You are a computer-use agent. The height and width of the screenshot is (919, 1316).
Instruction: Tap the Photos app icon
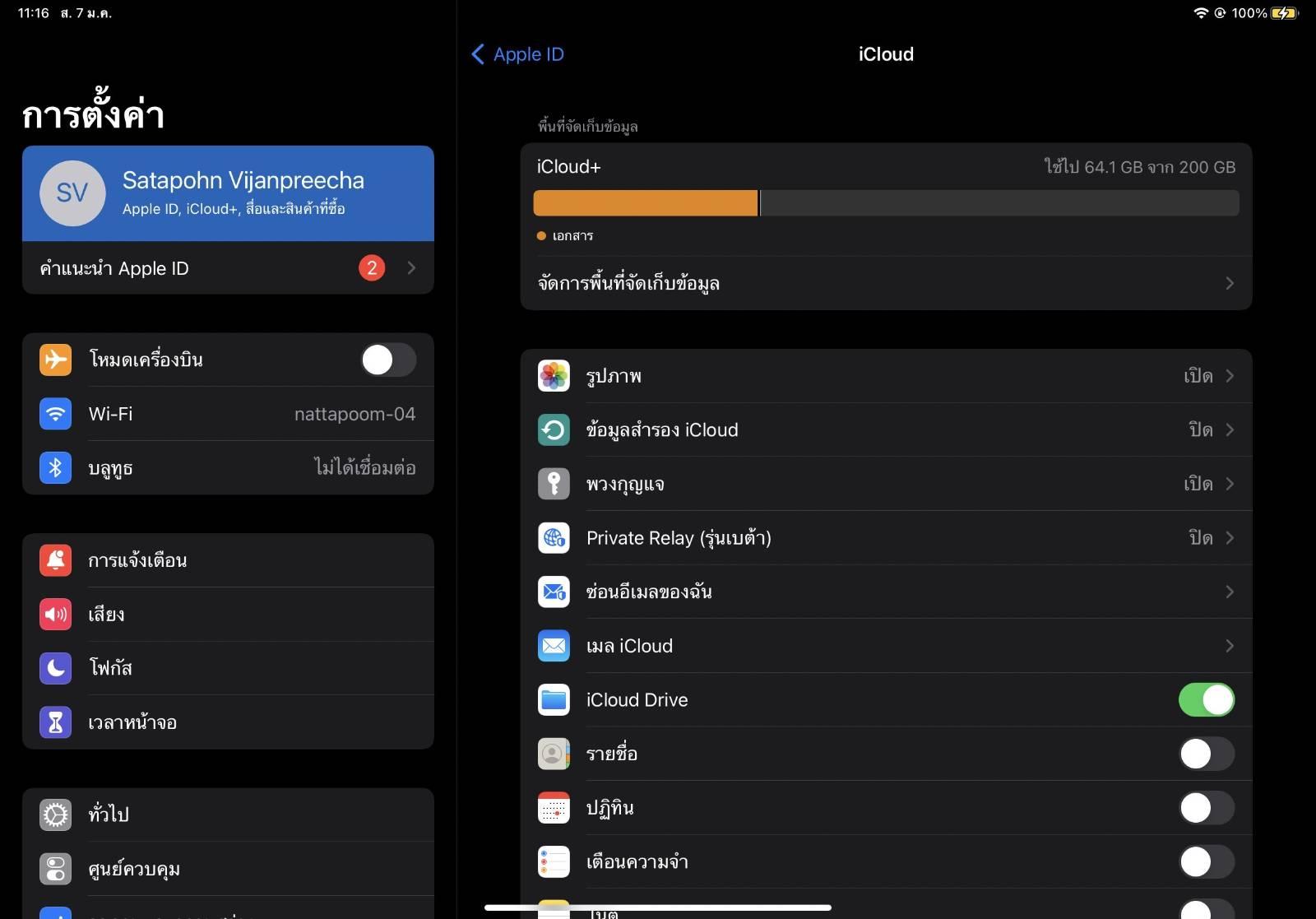tap(554, 376)
